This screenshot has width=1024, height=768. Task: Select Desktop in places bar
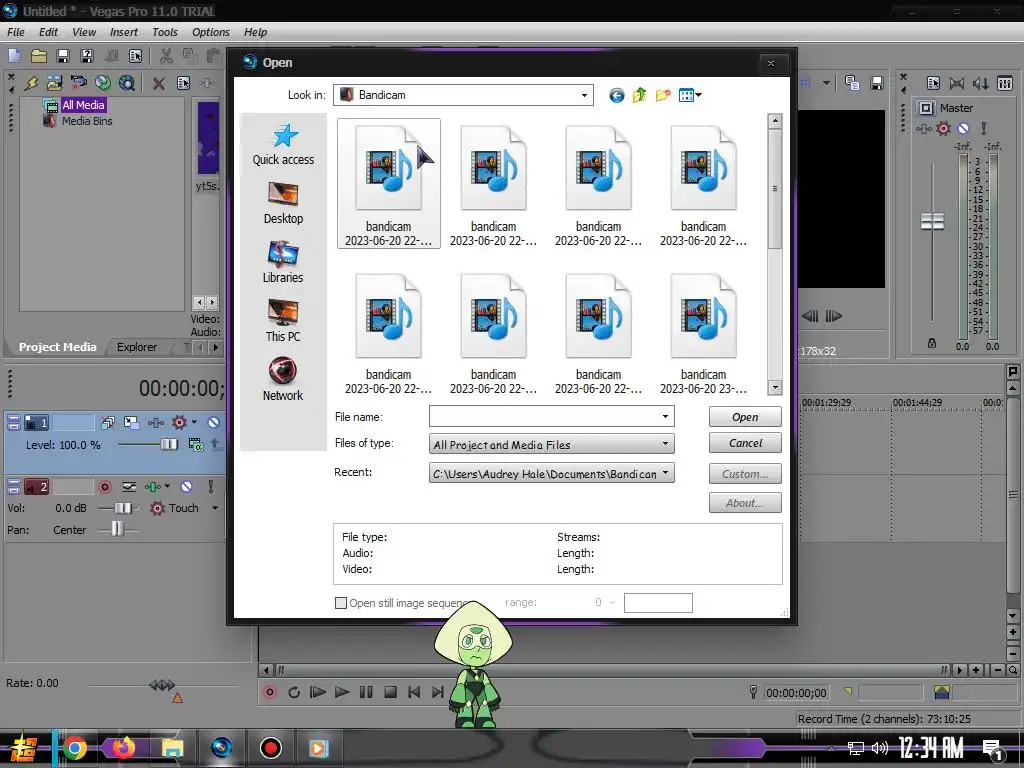click(x=283, y=204)
